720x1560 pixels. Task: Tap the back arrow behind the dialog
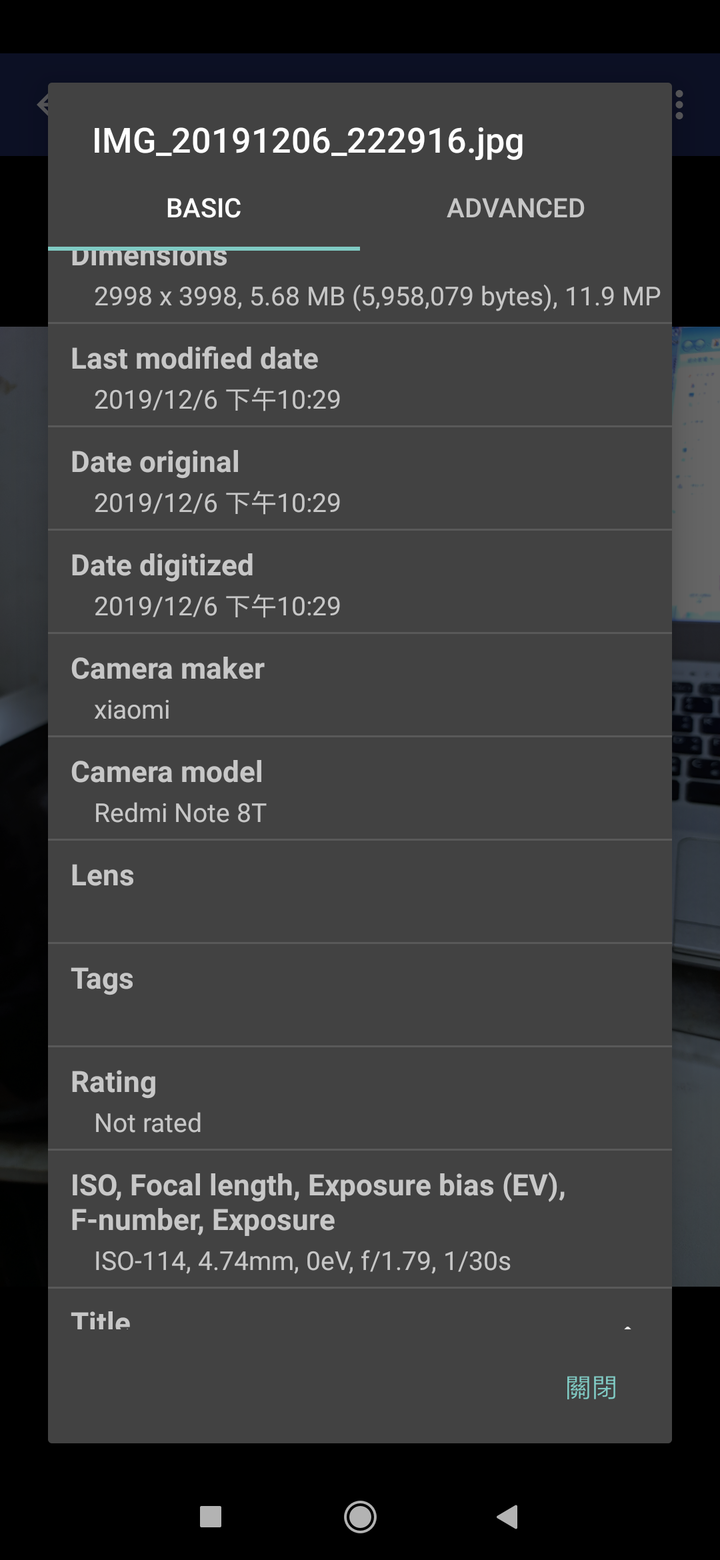[43, 105]
